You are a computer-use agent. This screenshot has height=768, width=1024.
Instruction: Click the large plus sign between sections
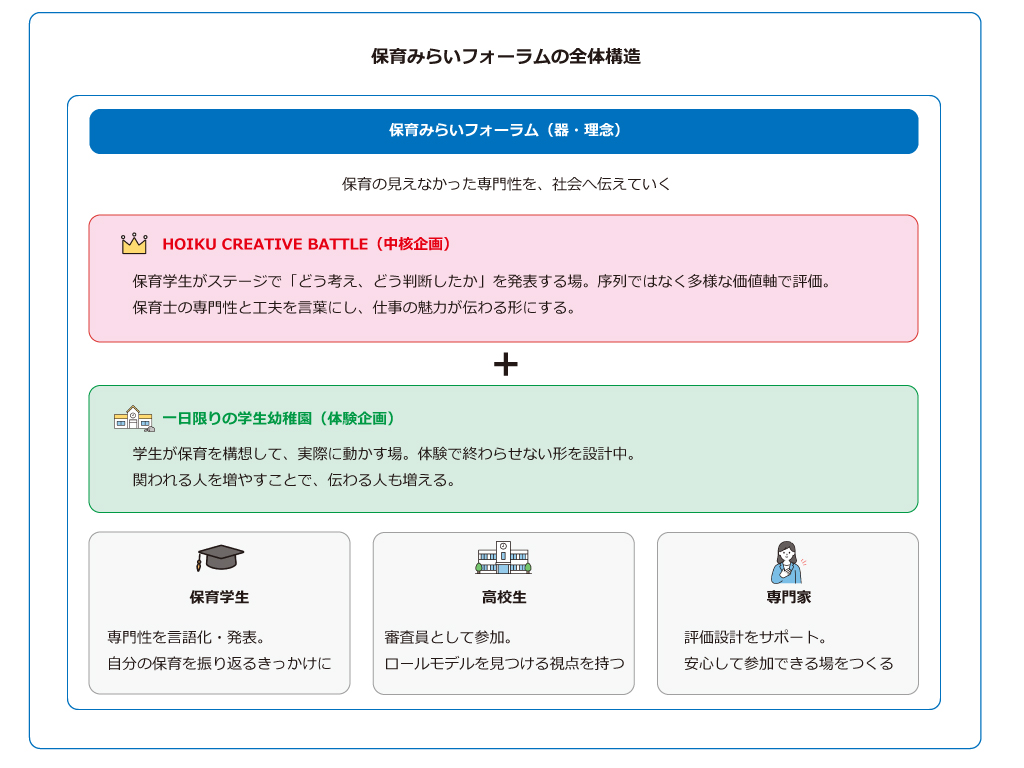click(x=505, y=364)
